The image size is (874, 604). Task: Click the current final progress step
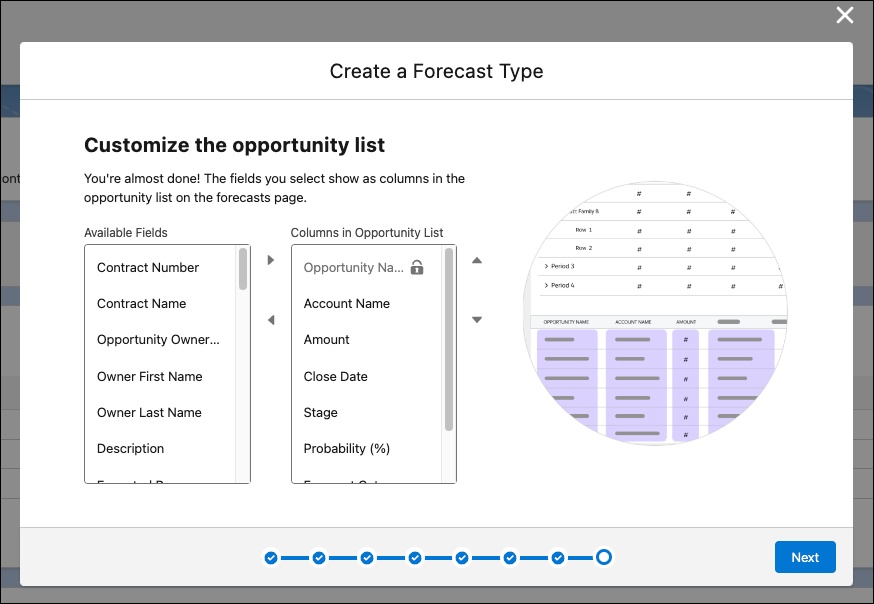click(x=604, y=557)
